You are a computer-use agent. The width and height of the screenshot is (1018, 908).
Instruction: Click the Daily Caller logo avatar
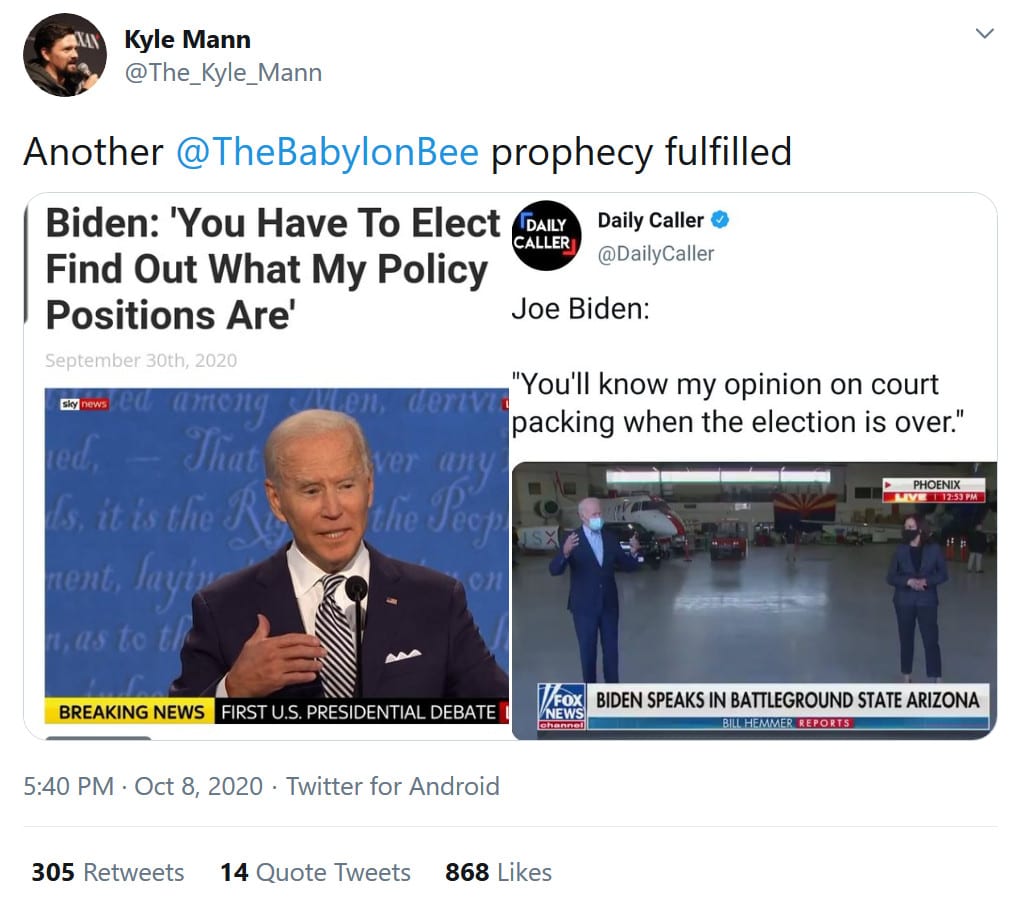tap(546, 235)
